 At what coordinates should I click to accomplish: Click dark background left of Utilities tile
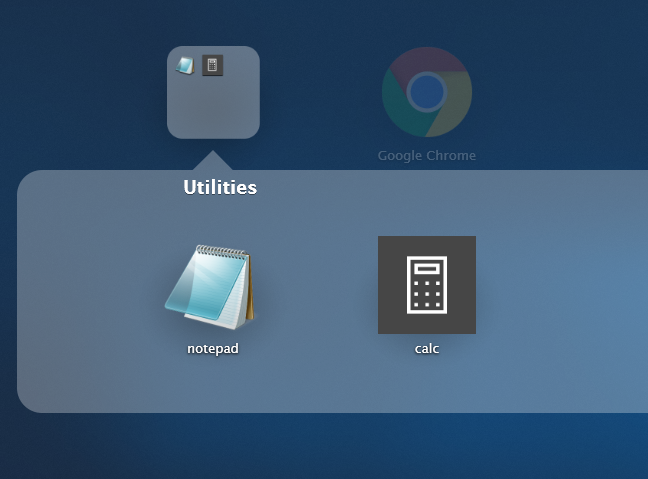80,90
